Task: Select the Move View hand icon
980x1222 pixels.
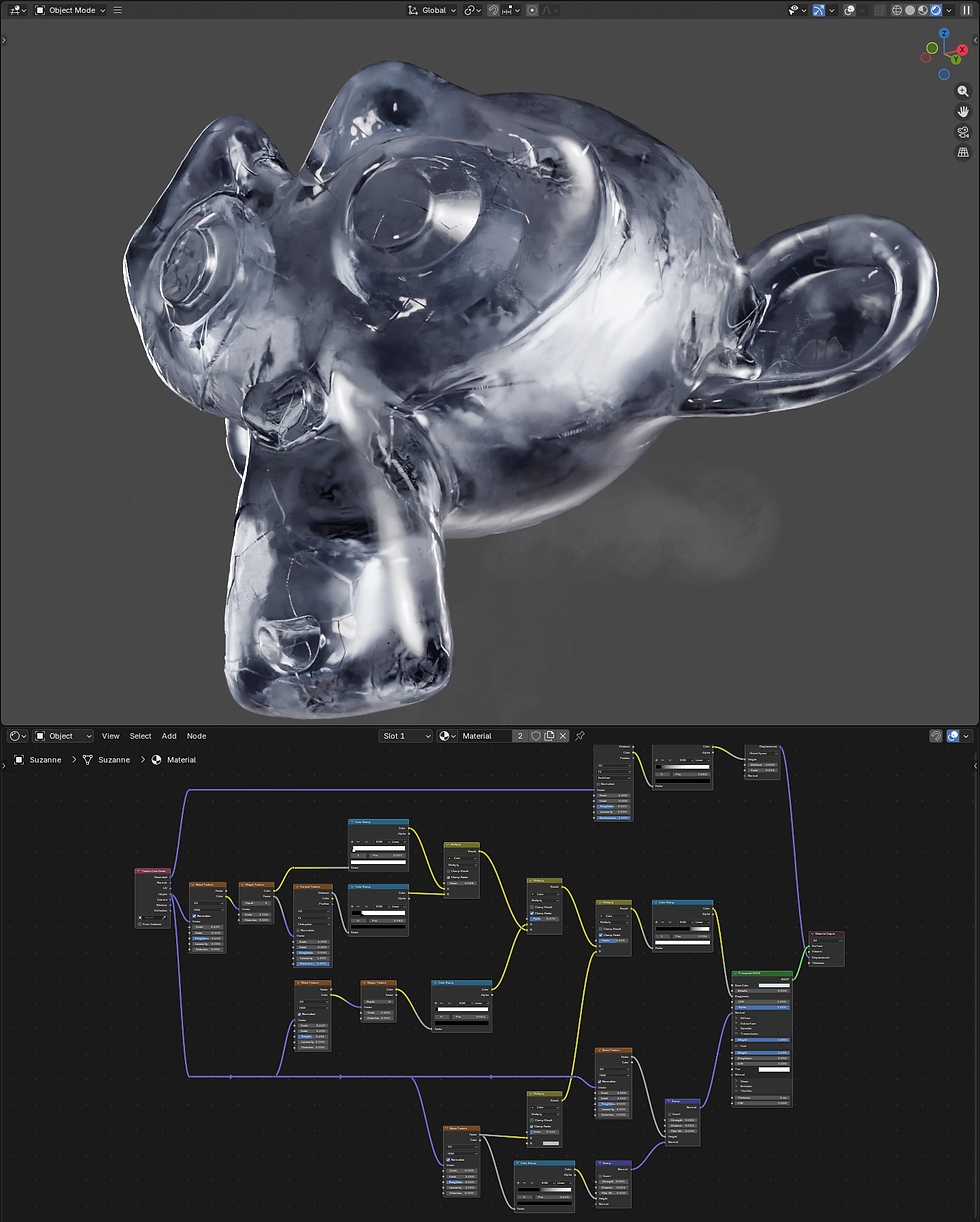Action: coord(962,111)
